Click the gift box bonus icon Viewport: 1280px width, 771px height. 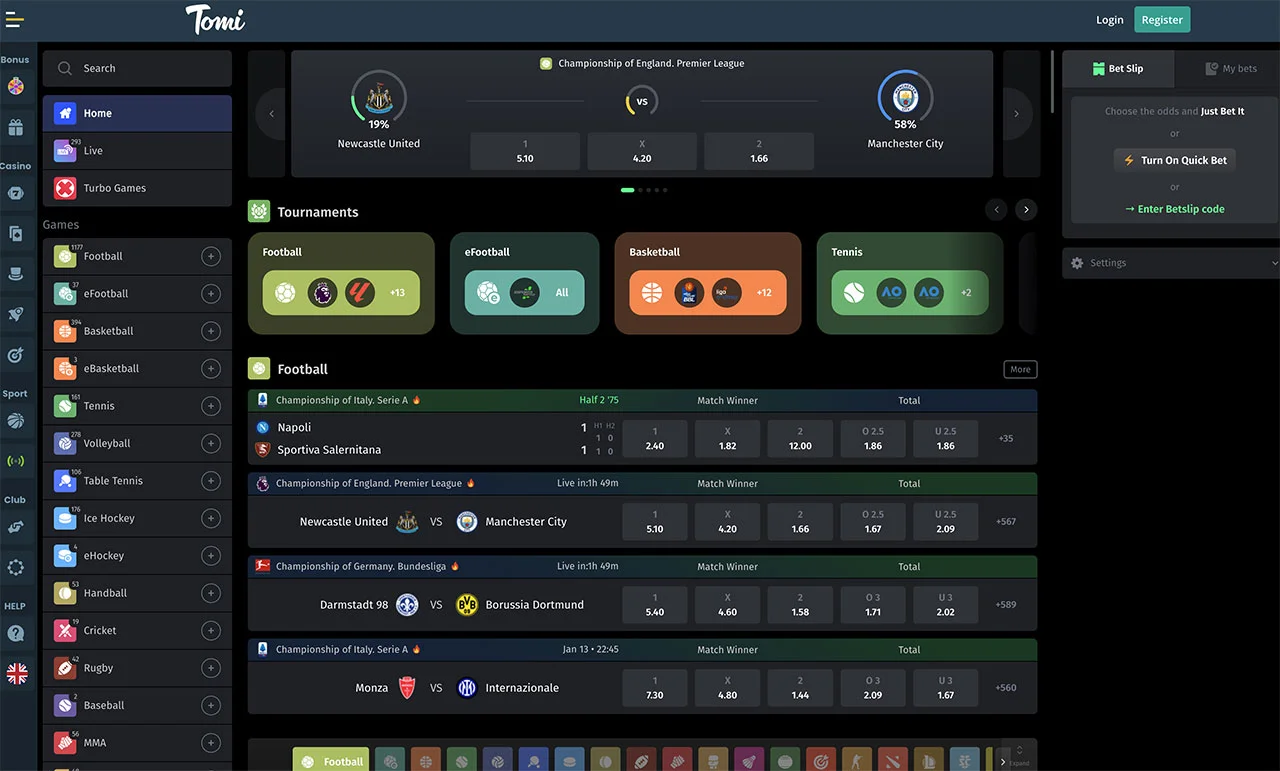coord(15,127)
